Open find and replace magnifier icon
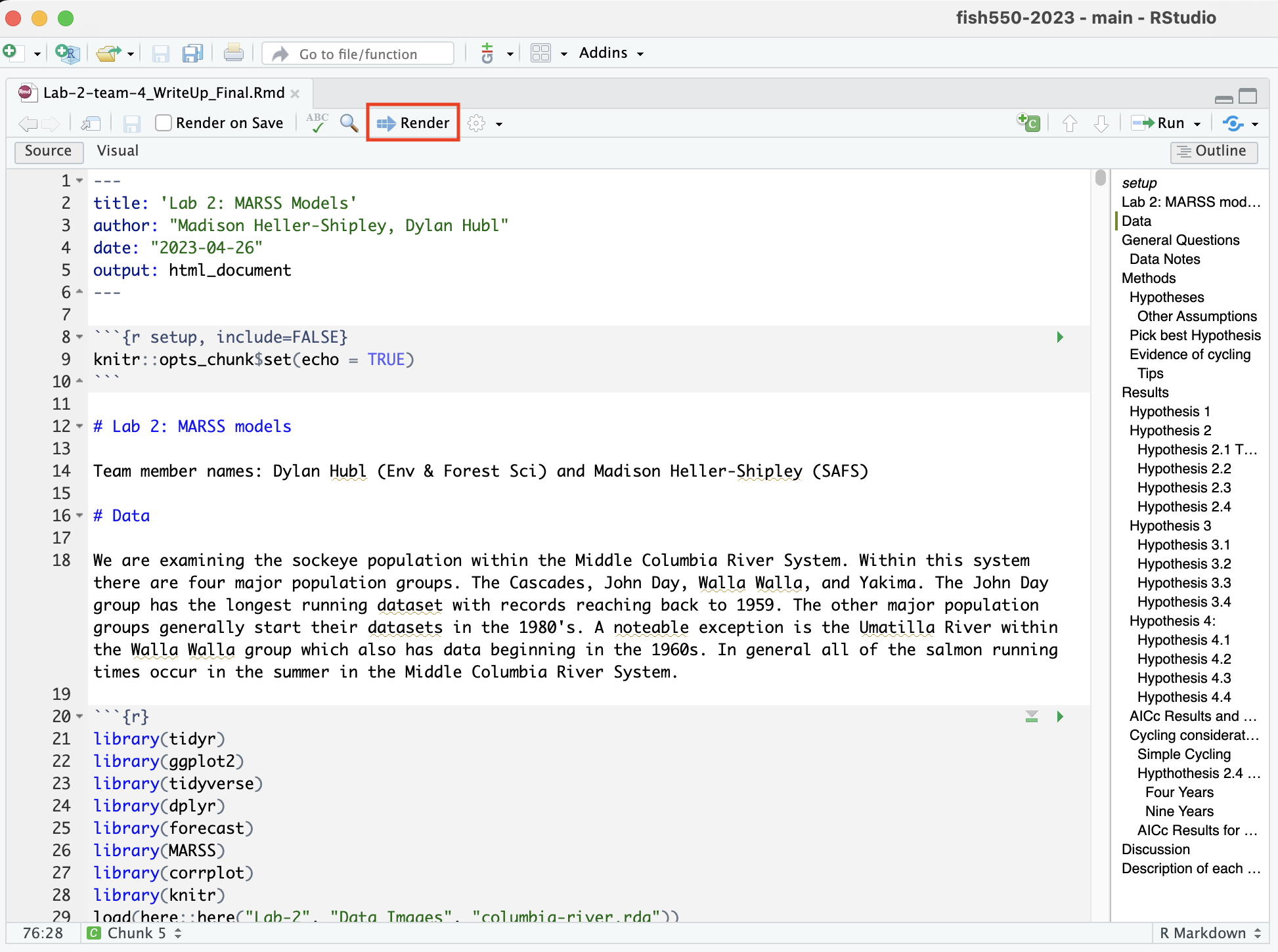The height and width of the screenshot is (952, 1278). (x=349, y=123)
